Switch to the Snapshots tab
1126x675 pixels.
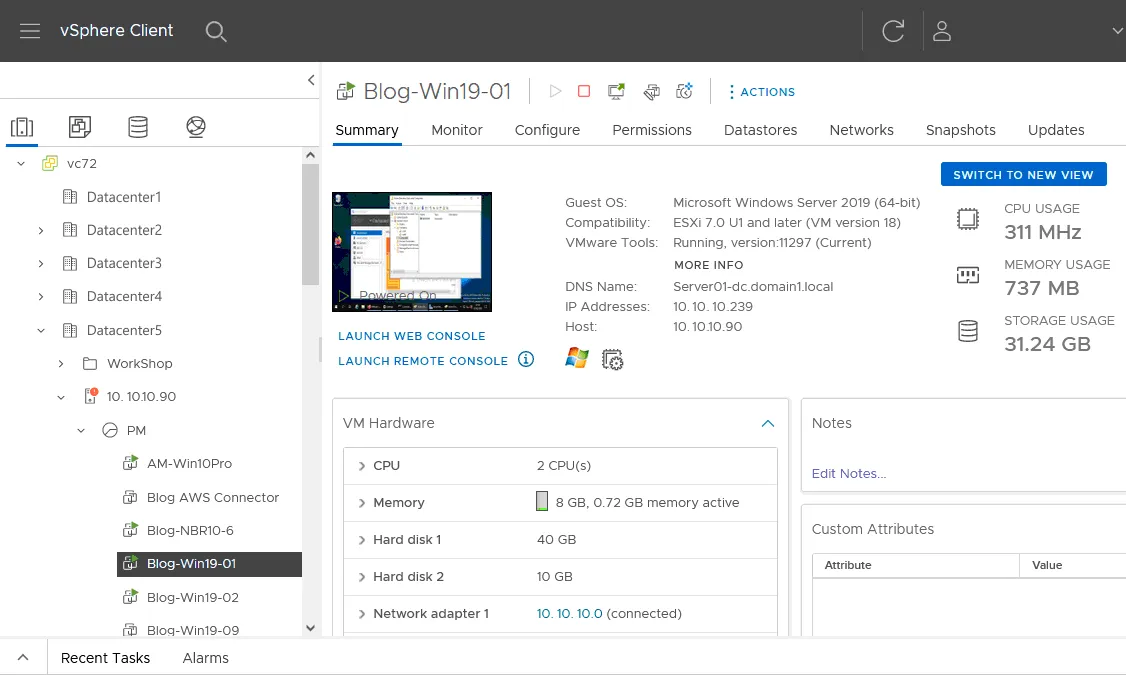960,130
